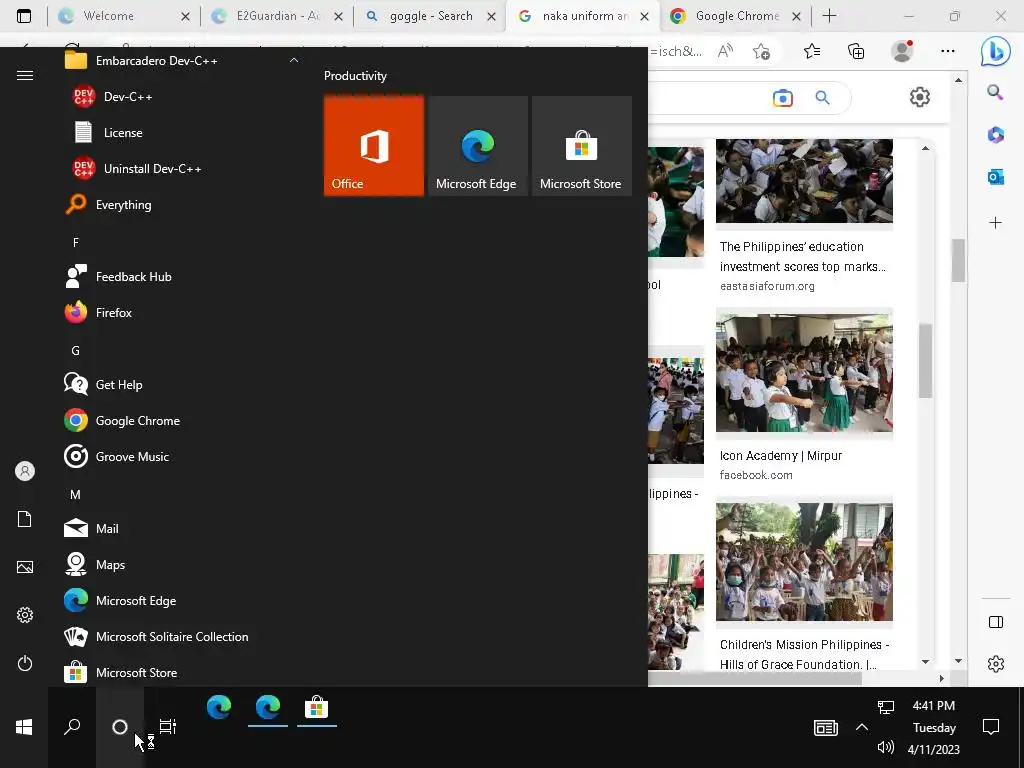The height and width of the screenshot is (768, 1024).
Task: Open the Philippines' education investment result
Action: 803,257
